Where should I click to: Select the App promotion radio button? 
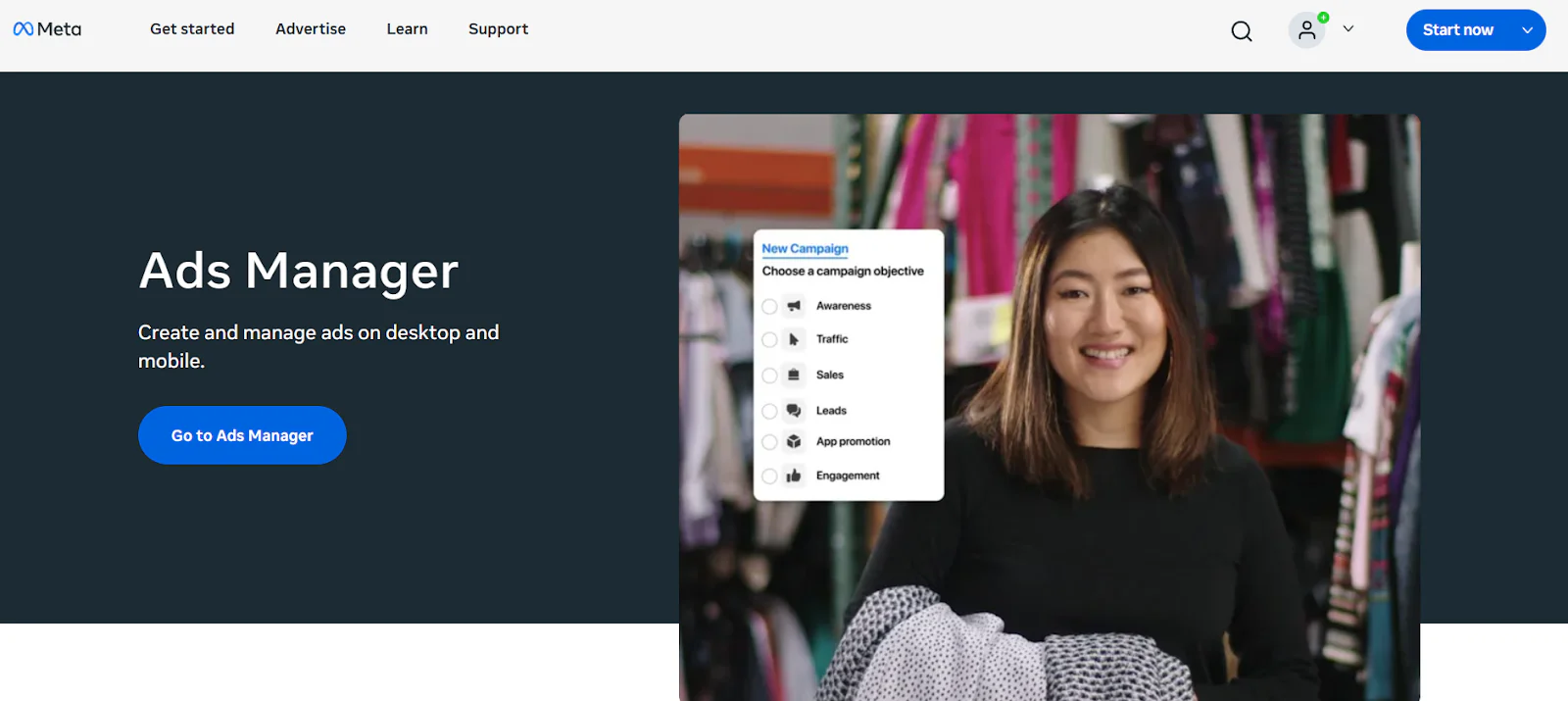pos(769,442)
